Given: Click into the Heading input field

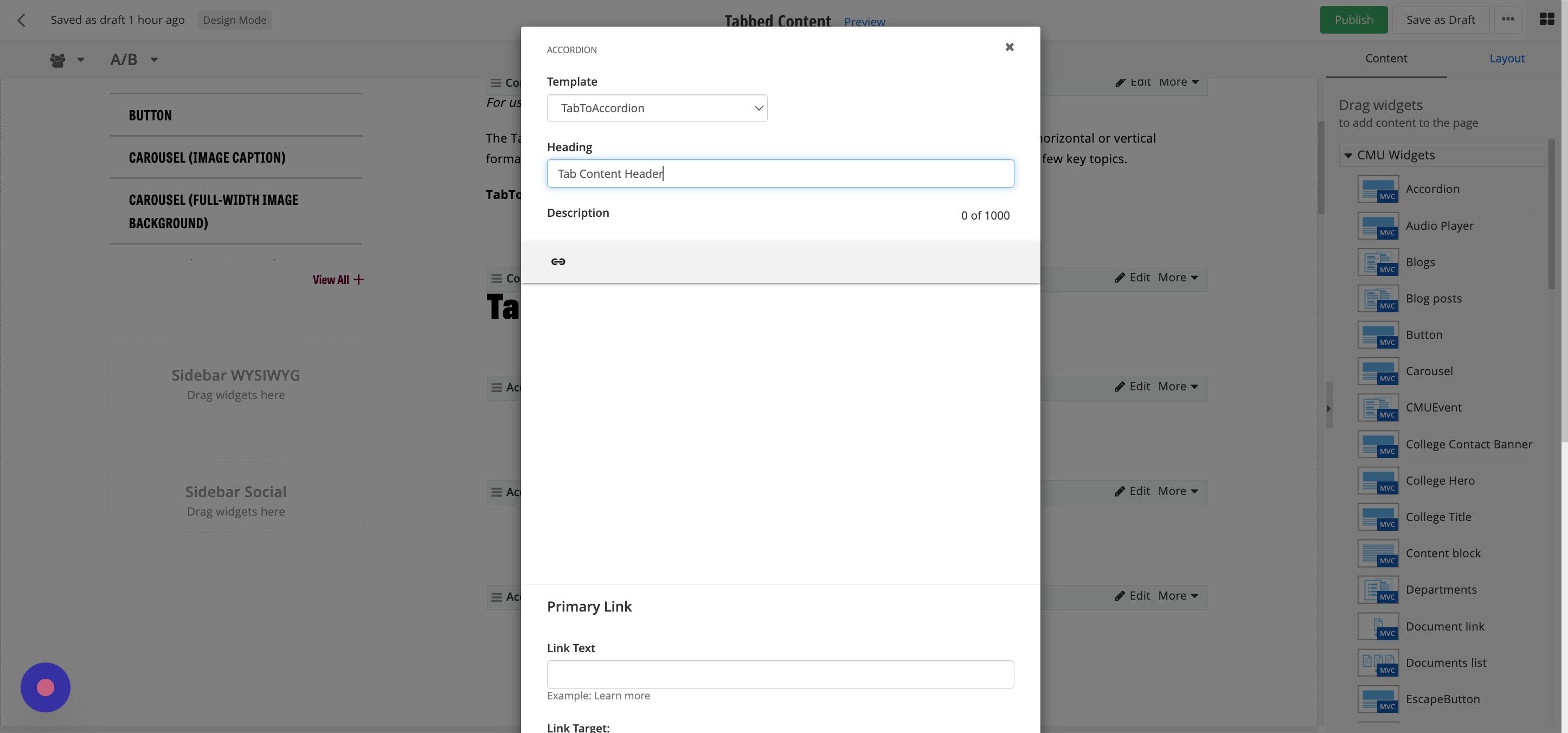Looking at the screenshot, I should click(x=780, y=173).
